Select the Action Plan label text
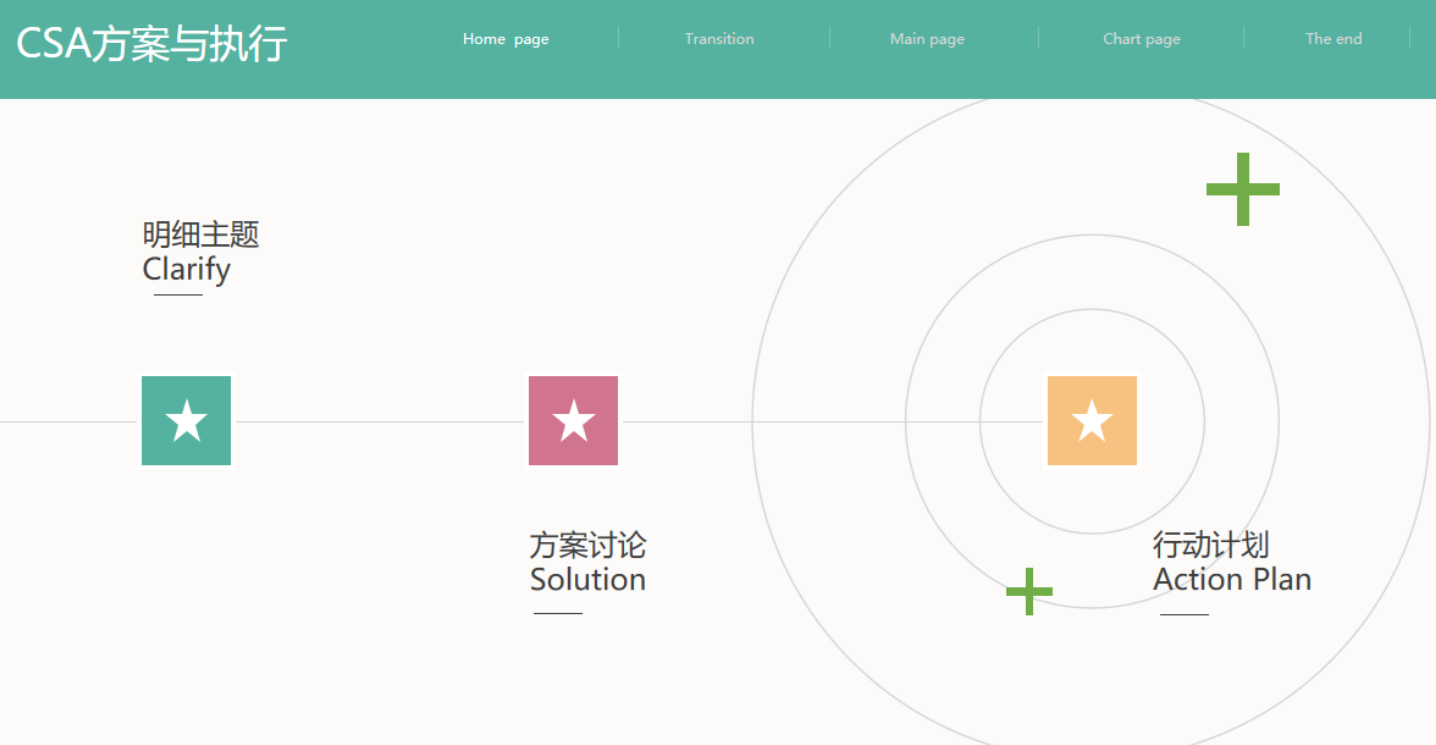 (1232, 580)
